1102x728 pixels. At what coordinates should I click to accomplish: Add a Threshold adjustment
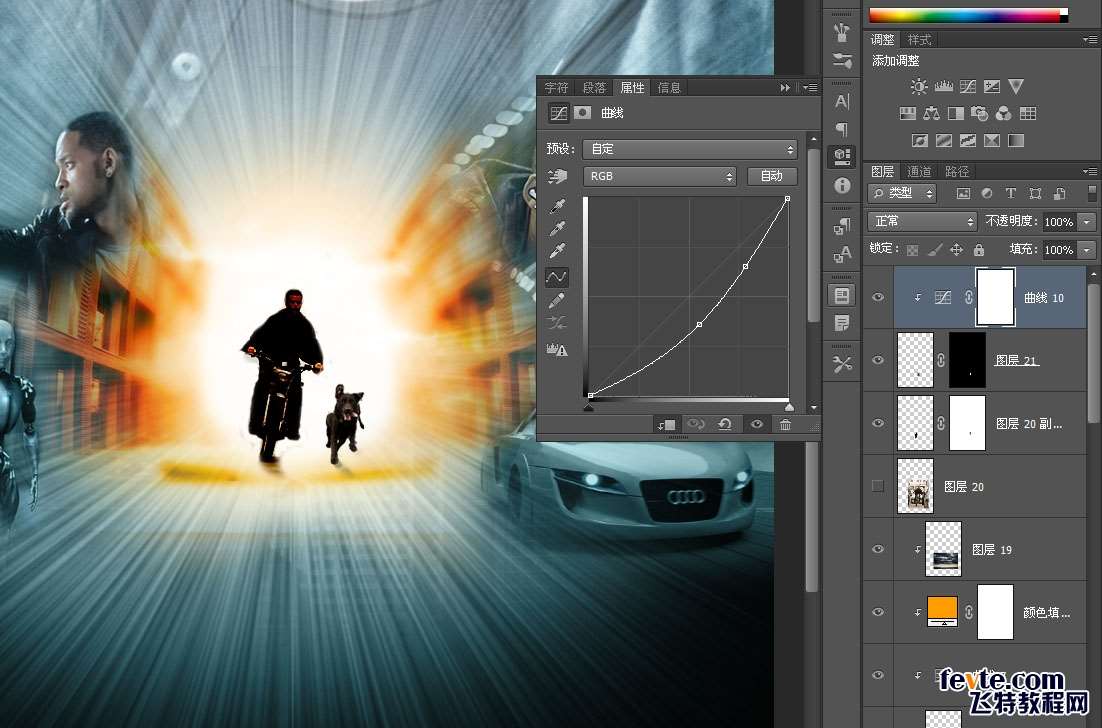point(968,141)
